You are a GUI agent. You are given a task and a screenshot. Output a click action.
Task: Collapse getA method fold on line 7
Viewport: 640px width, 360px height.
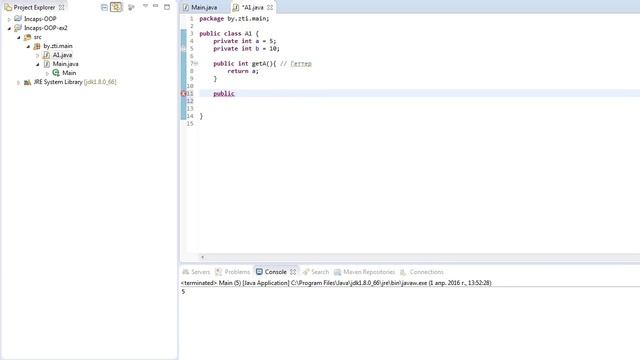[196, 63]
